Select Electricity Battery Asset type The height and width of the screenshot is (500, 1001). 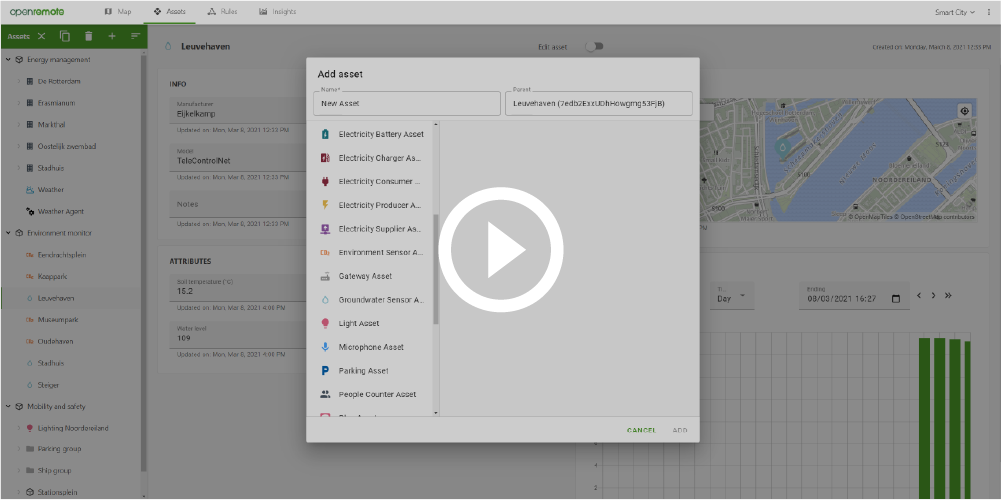pos(380,134)
